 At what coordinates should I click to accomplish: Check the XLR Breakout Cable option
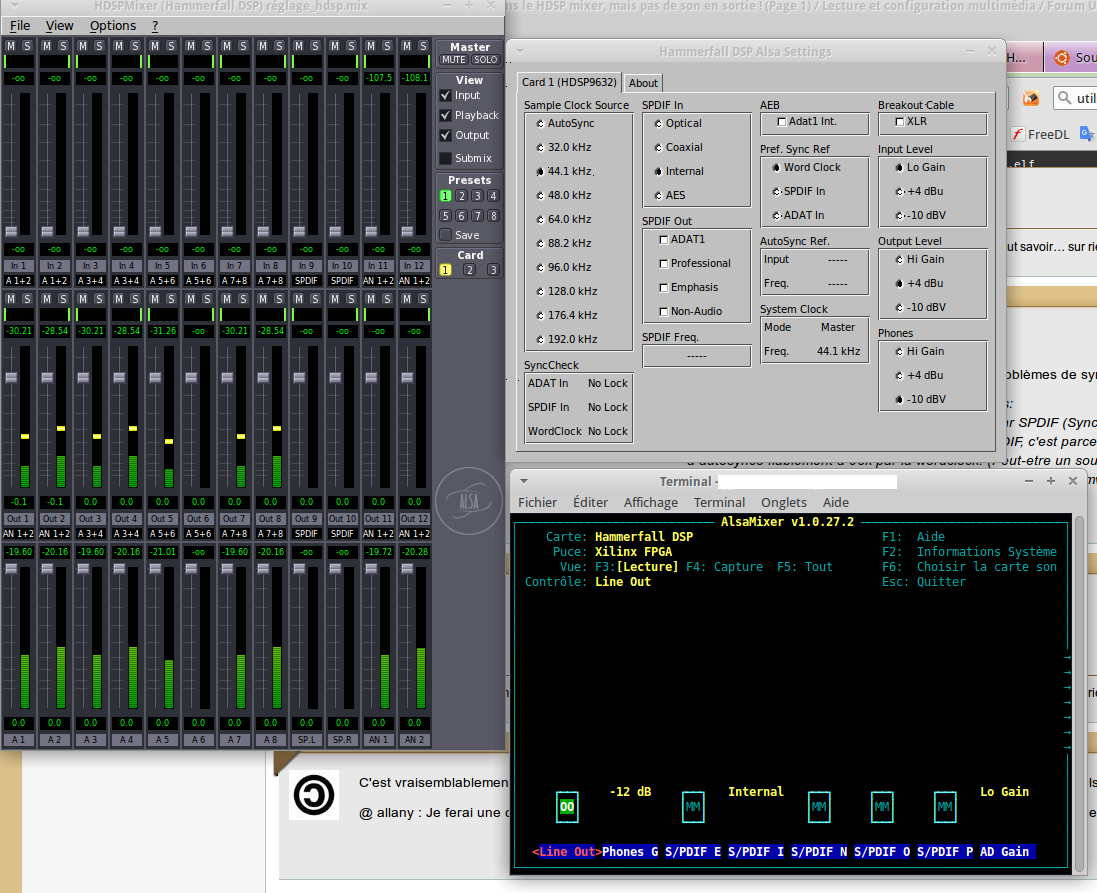coord(899,122)
